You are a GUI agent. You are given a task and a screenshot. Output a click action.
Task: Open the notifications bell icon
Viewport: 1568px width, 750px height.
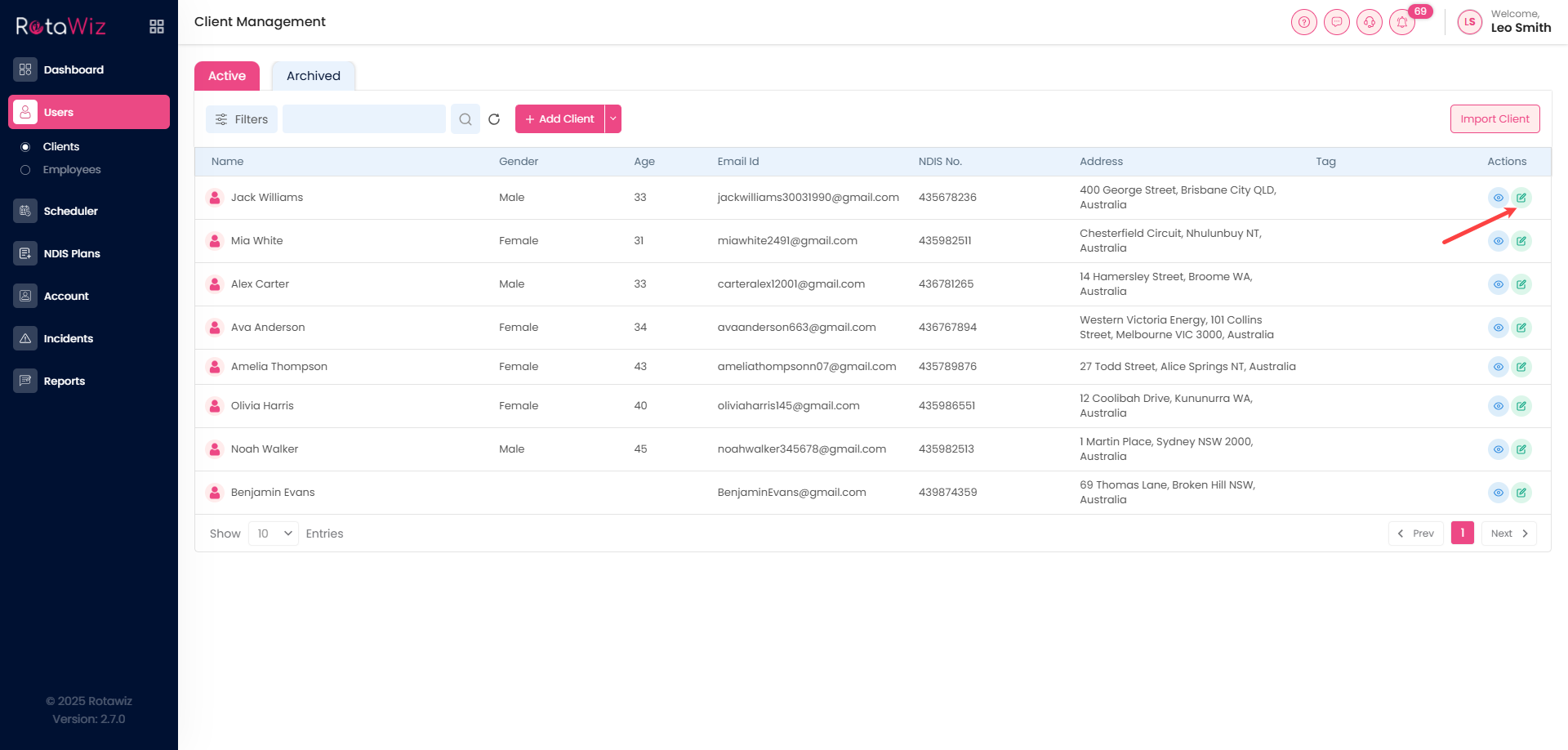click(1402, 22)
